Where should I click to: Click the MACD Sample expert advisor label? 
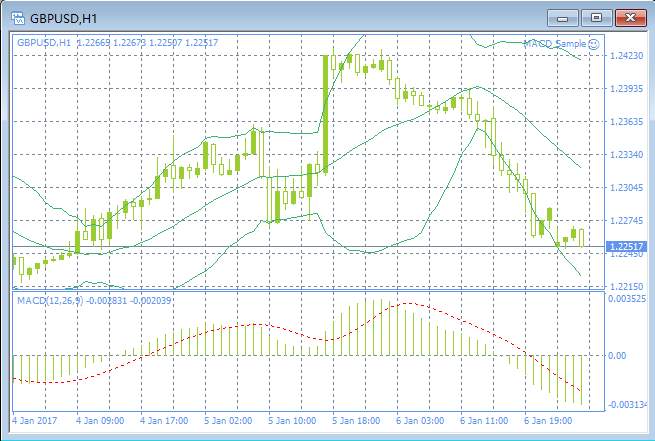[x=555, y=43]
